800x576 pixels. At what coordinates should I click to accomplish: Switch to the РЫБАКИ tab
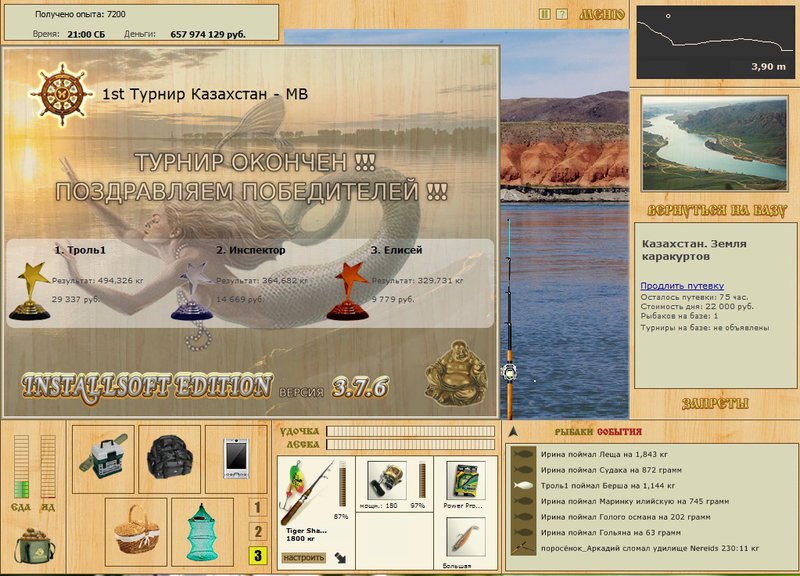(x=573, y=432)
